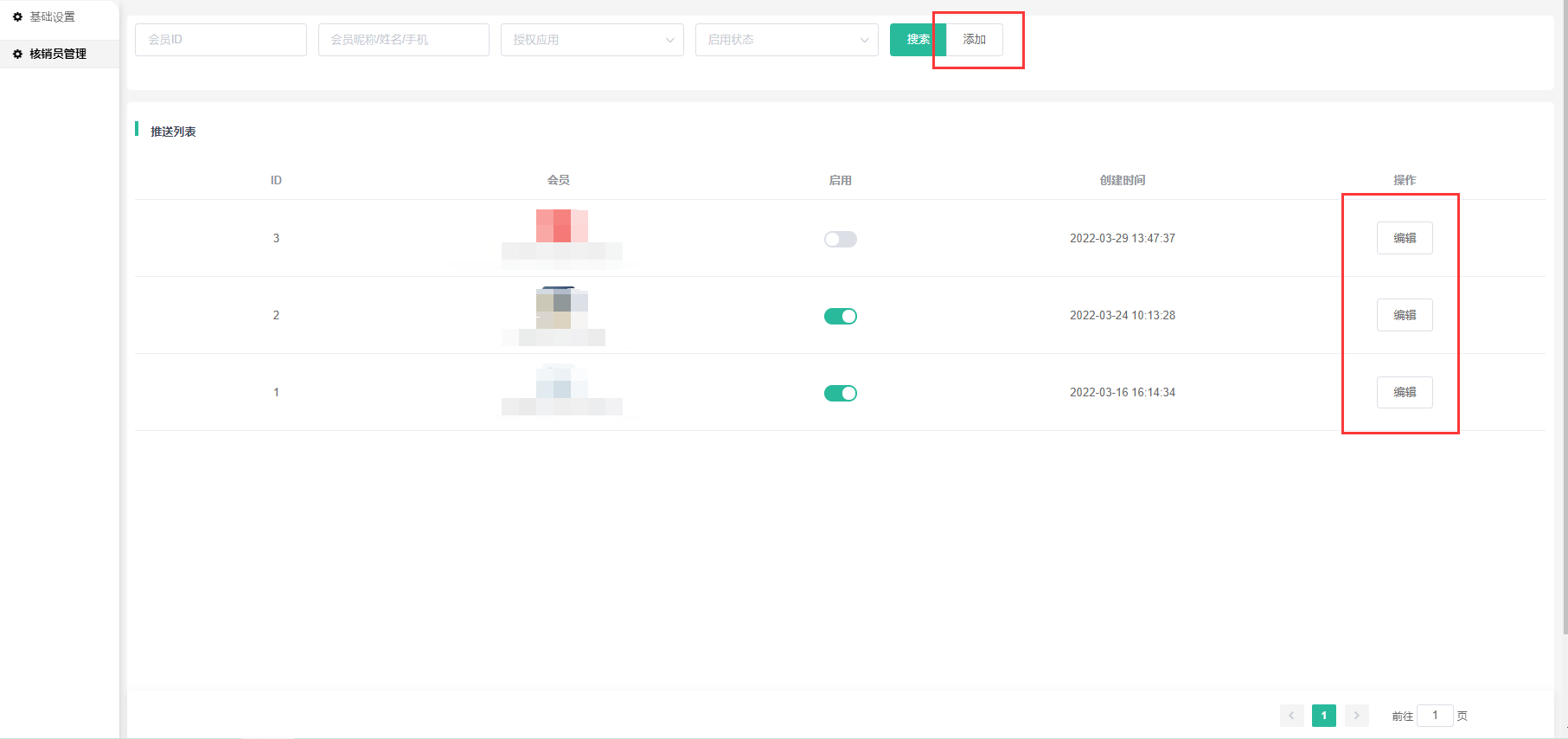
Task: Open 基础设置 in the sidebar menu
Action: (52, 17)
